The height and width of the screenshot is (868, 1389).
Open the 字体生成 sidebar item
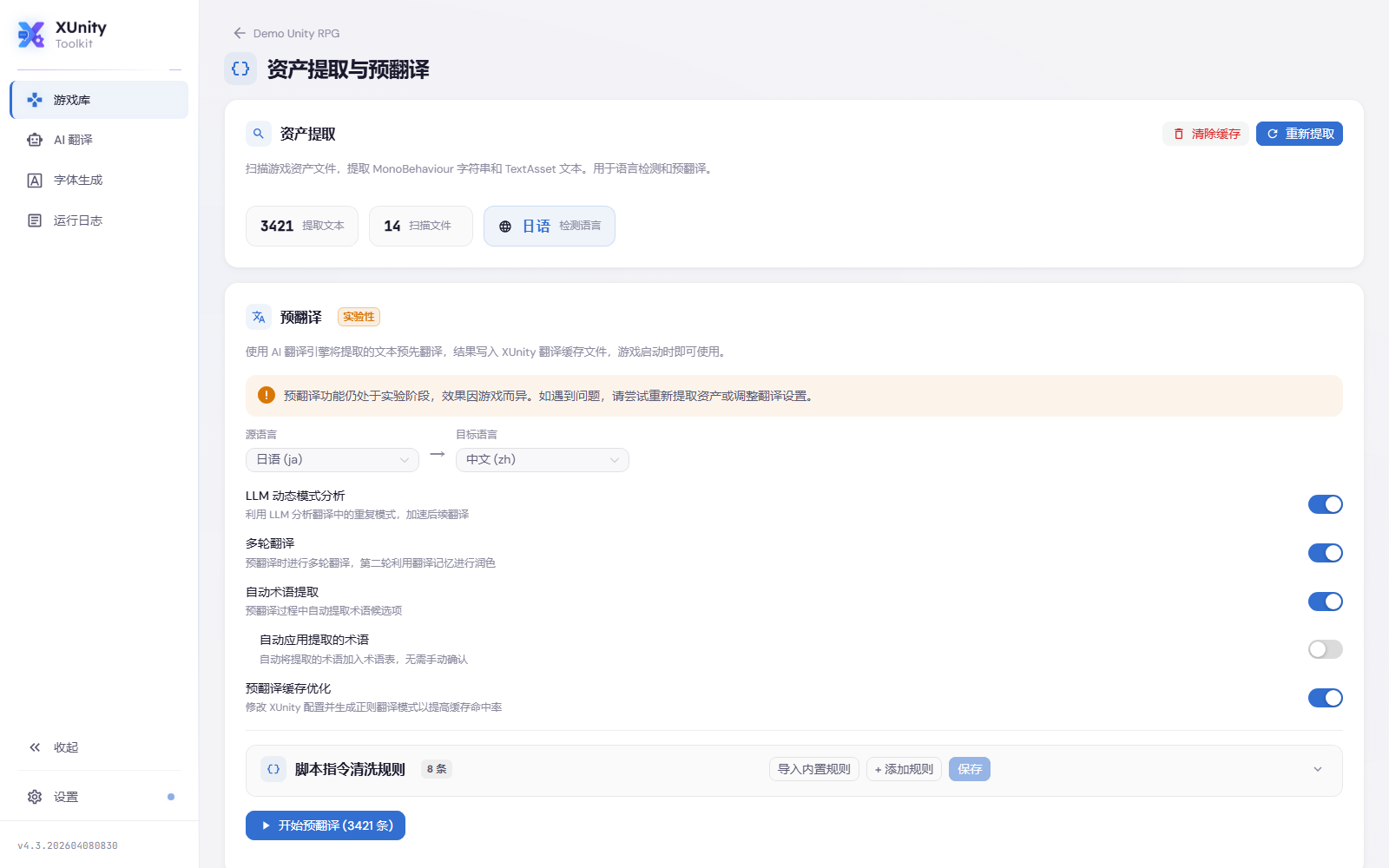[99, 180]
